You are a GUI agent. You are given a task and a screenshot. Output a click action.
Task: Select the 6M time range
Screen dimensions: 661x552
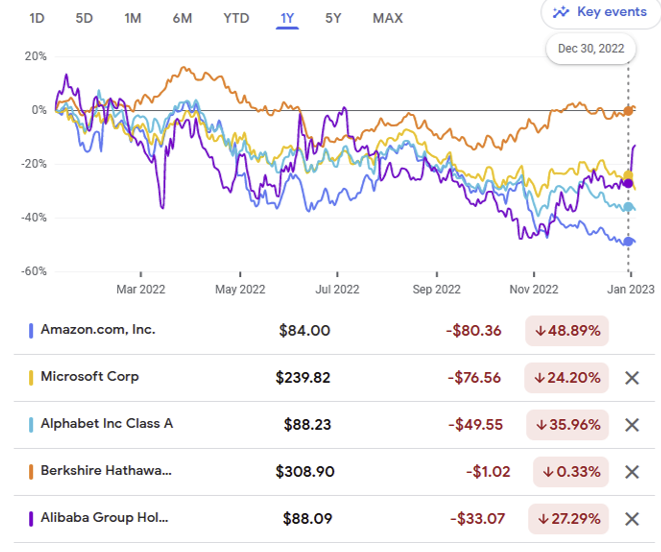point(182,18)
